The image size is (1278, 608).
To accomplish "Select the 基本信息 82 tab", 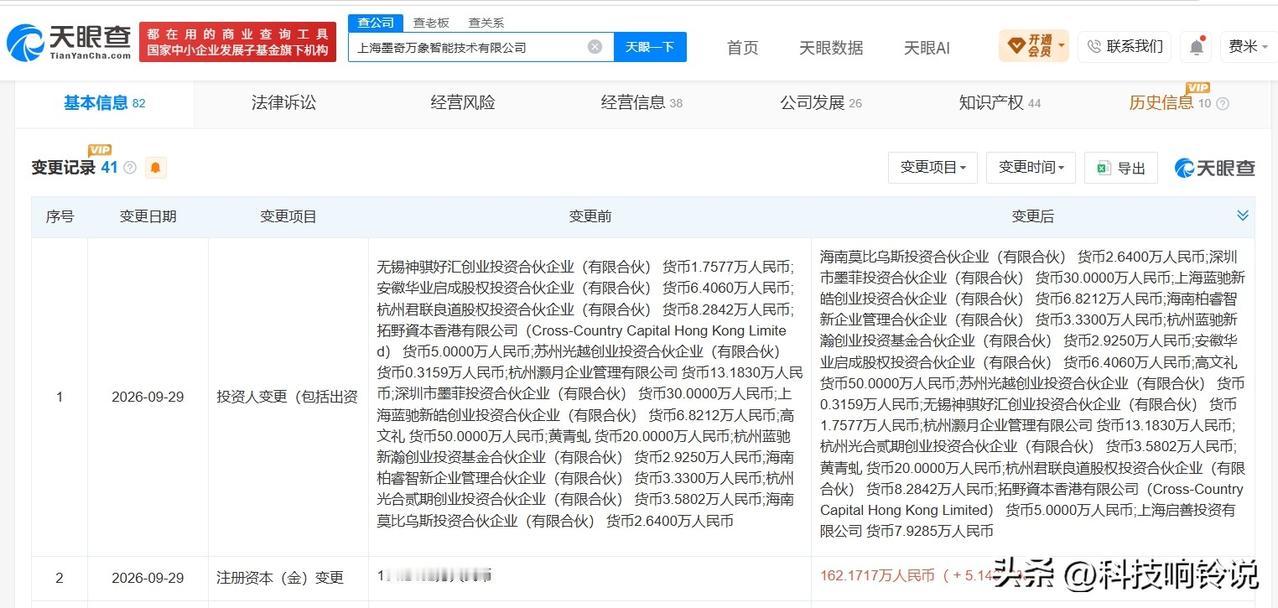I will click(x=104, y=102).
